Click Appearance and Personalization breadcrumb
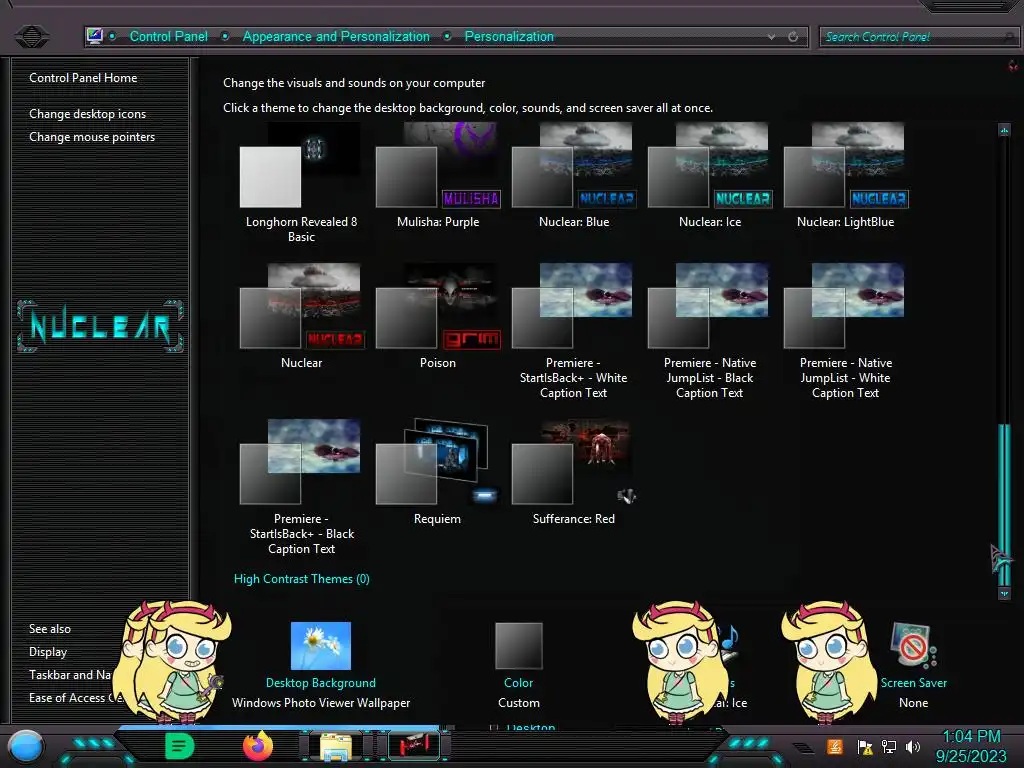 (336, 37)
